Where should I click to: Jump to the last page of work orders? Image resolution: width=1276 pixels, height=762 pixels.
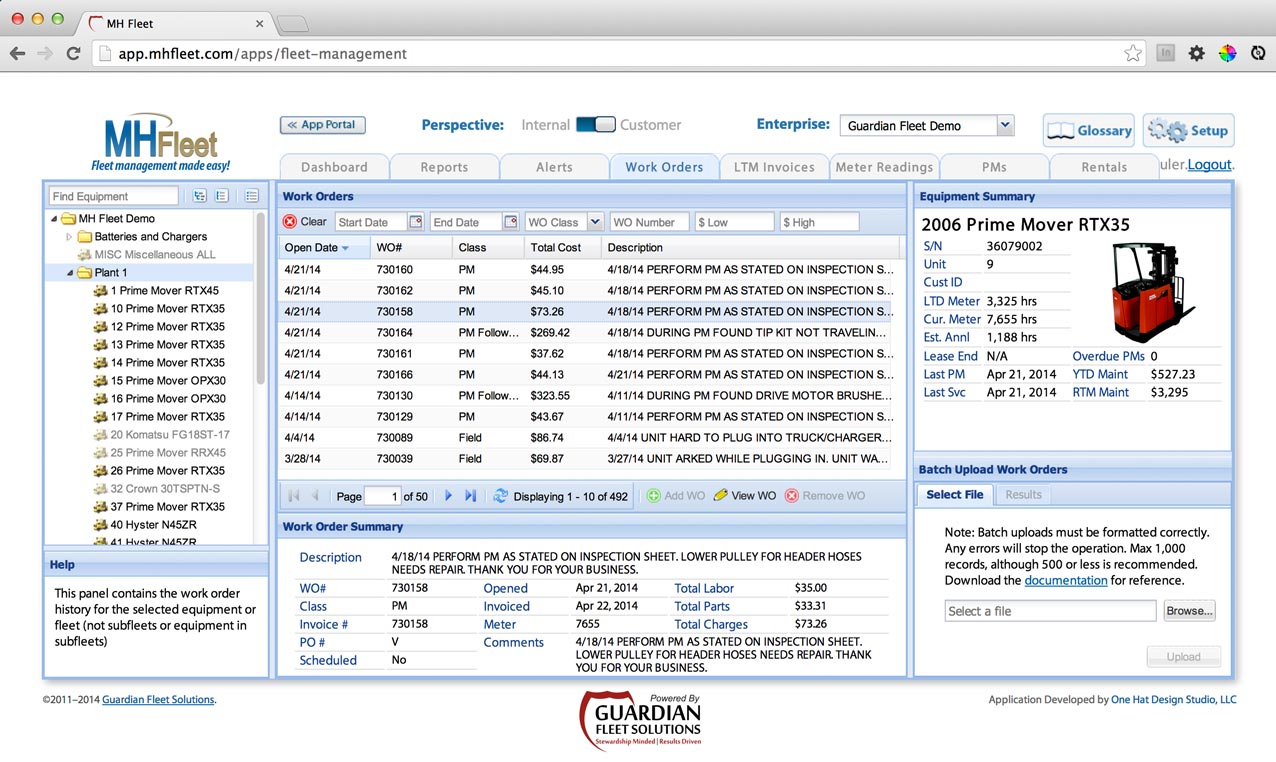point(470,496)
